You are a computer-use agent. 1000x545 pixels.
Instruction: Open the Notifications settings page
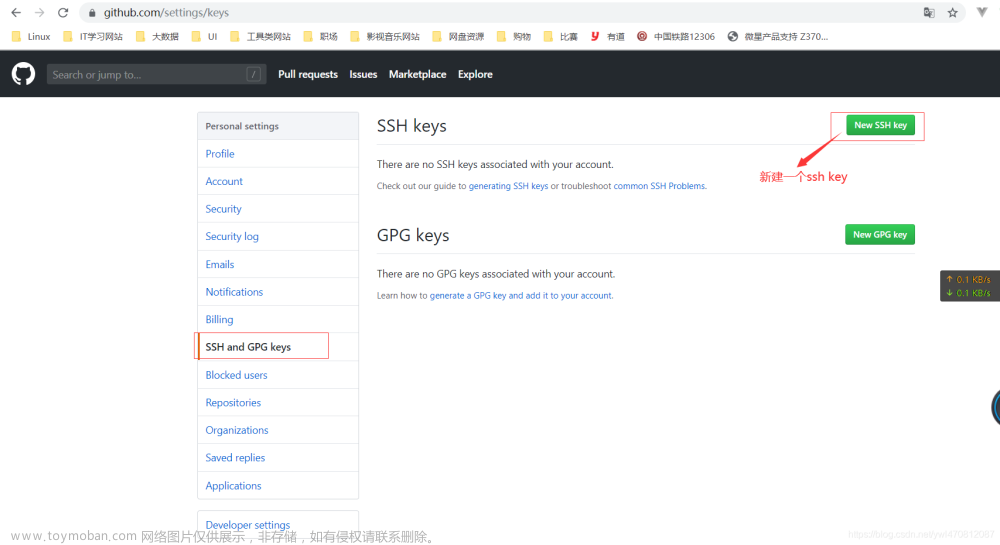278,292
